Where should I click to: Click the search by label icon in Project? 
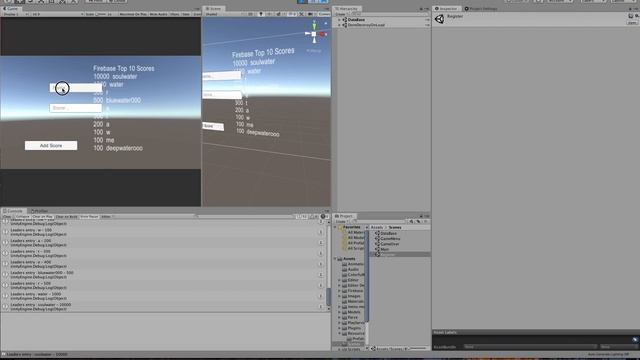click(418, 222)
